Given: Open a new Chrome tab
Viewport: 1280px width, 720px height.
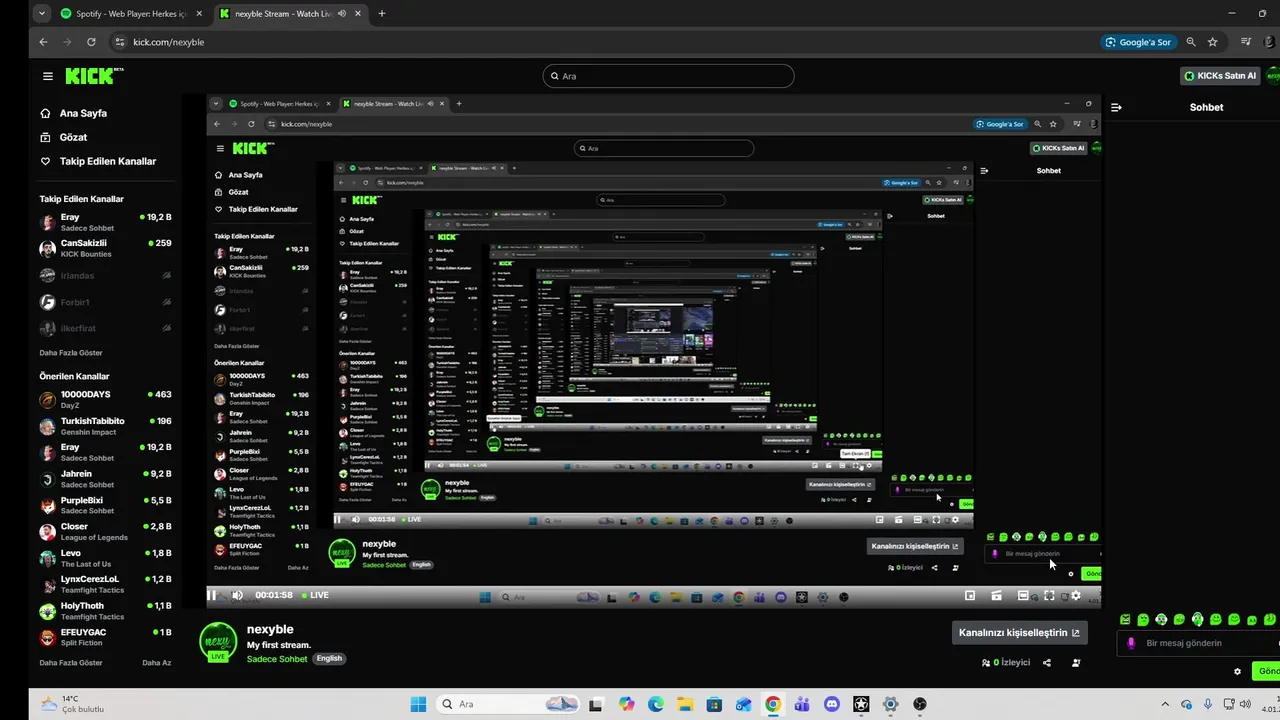Looking at the screenshot, I should (x=381, y=13).
